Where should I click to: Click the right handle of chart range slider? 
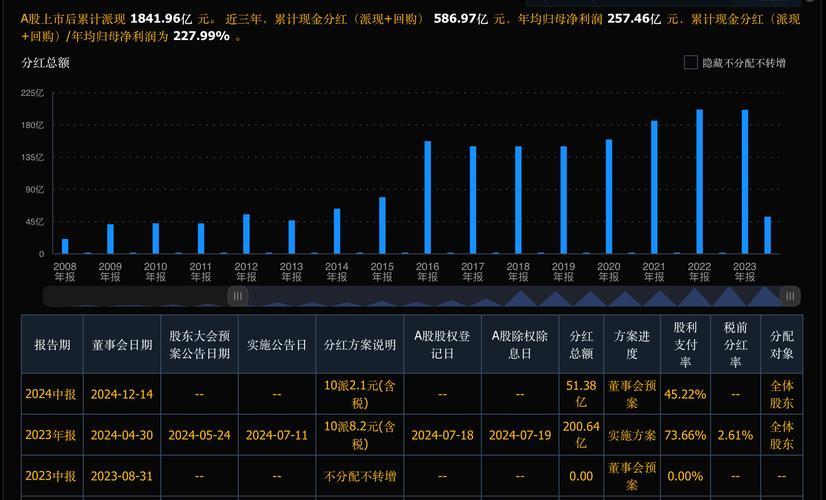coord(790,296)
